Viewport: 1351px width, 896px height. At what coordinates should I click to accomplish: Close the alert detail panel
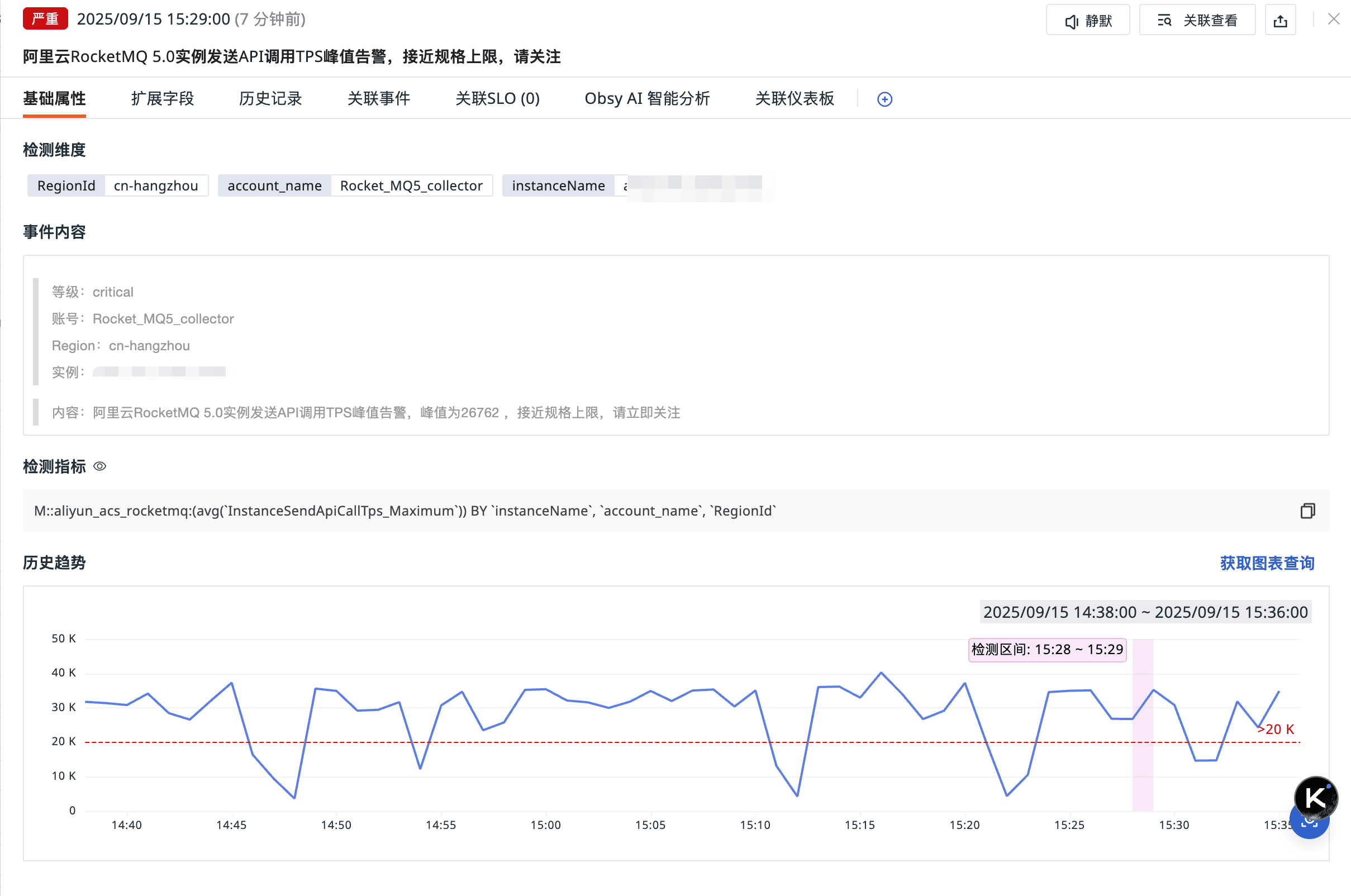(1333, 20)
